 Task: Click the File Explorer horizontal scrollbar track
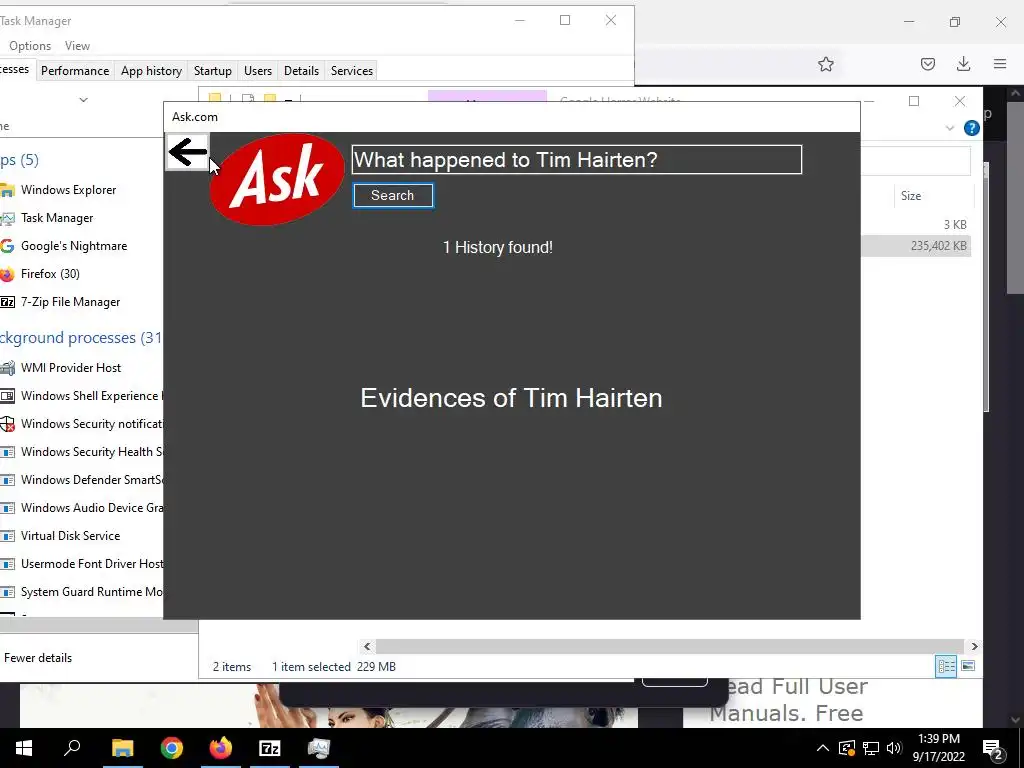[669, 647]
